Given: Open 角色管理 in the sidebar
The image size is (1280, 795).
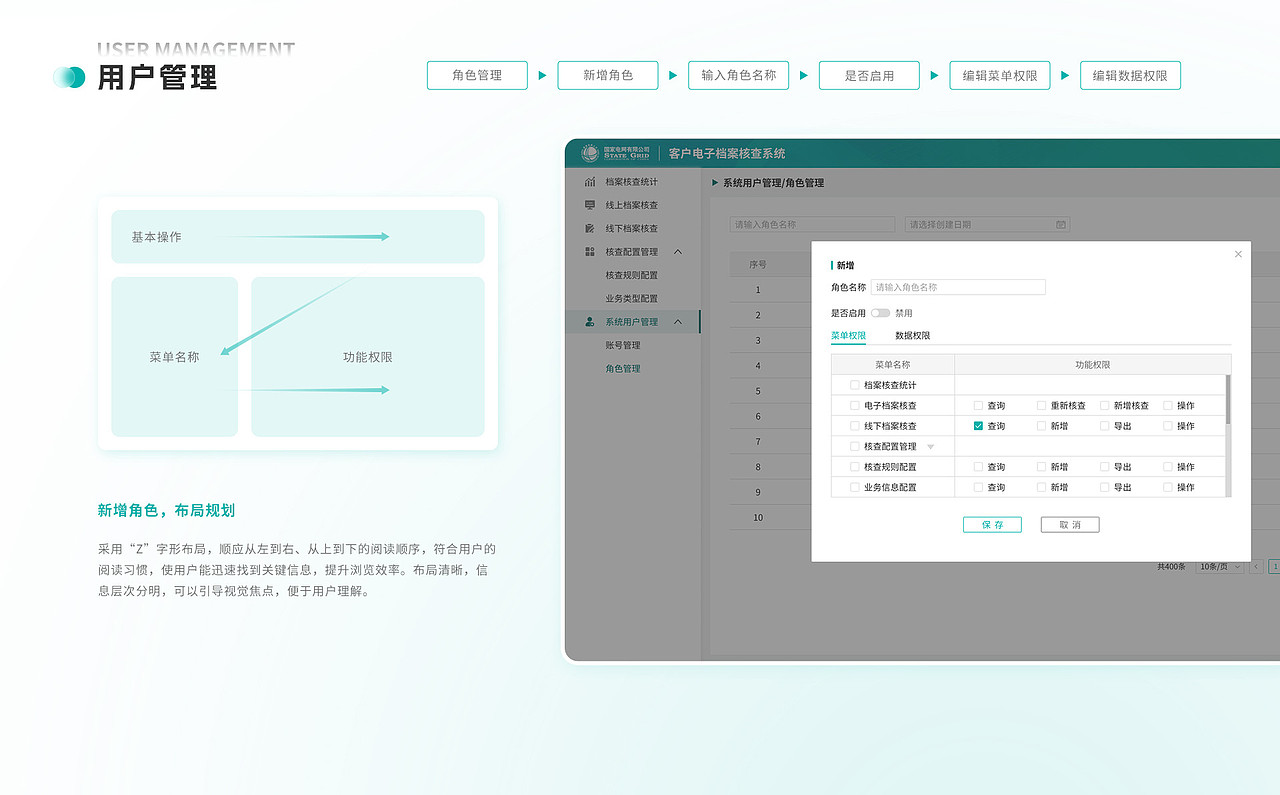Looking at the screenshot, I should (x=623, y=369).
